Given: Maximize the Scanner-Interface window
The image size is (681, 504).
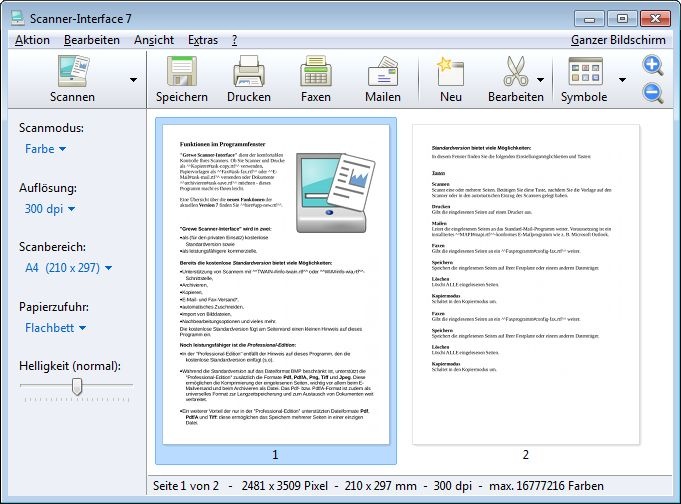Looking at the screenshot, I should coord(622,19).
